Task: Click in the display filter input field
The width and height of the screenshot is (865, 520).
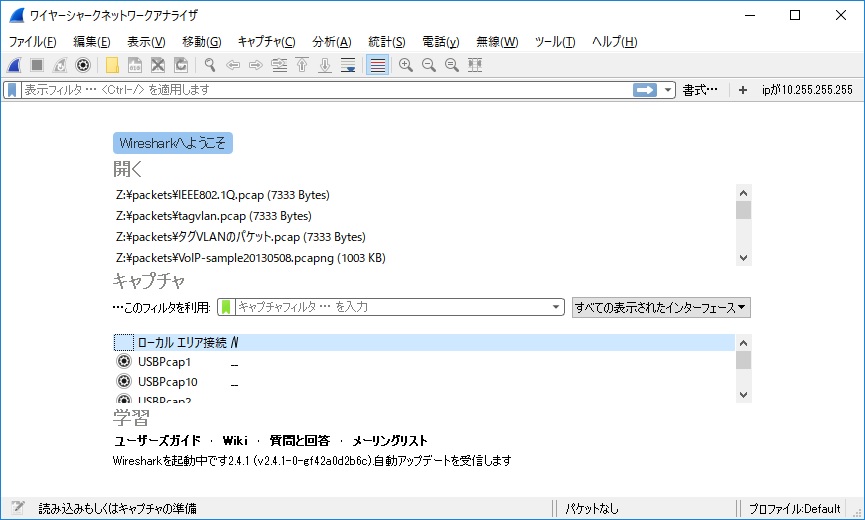Action: coord(327,90)
